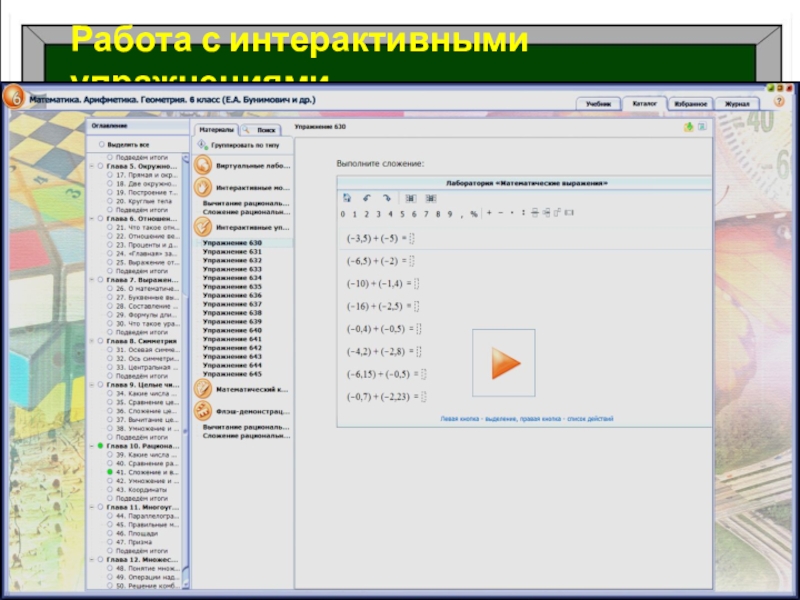The width and height of the screenshot is (800, 600).
Task: Insert the percent sign symbol
Action: point(474,214)
